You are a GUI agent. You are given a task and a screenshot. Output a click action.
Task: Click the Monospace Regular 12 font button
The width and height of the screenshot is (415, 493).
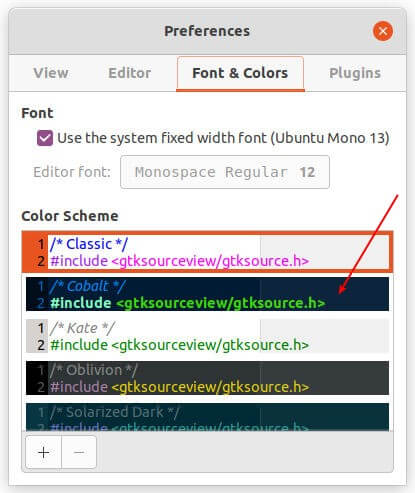coord(225,172)
